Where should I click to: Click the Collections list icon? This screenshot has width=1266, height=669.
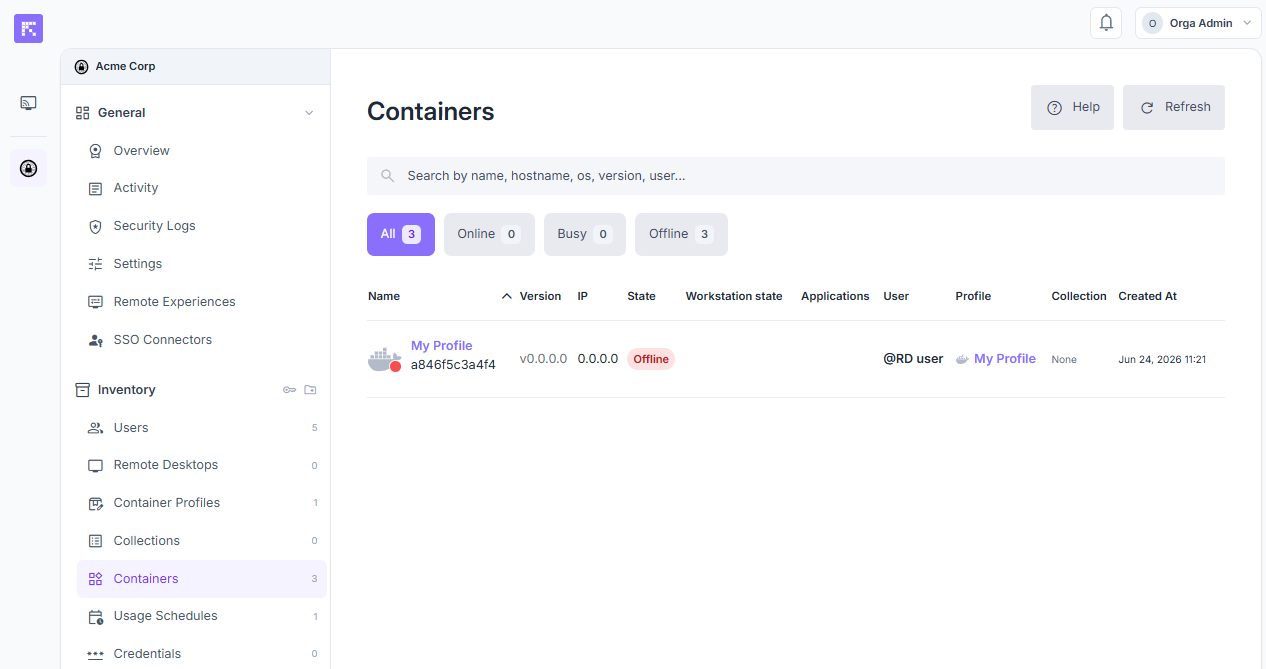coord(96,541)
